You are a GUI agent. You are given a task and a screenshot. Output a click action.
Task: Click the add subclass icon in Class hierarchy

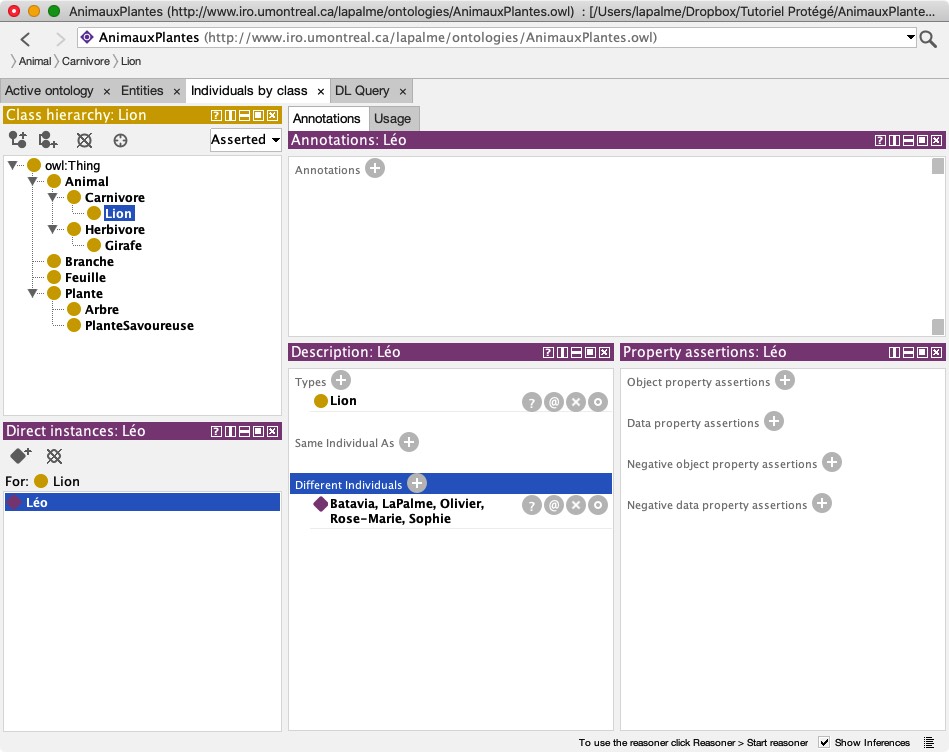click(x=17, y=140)
